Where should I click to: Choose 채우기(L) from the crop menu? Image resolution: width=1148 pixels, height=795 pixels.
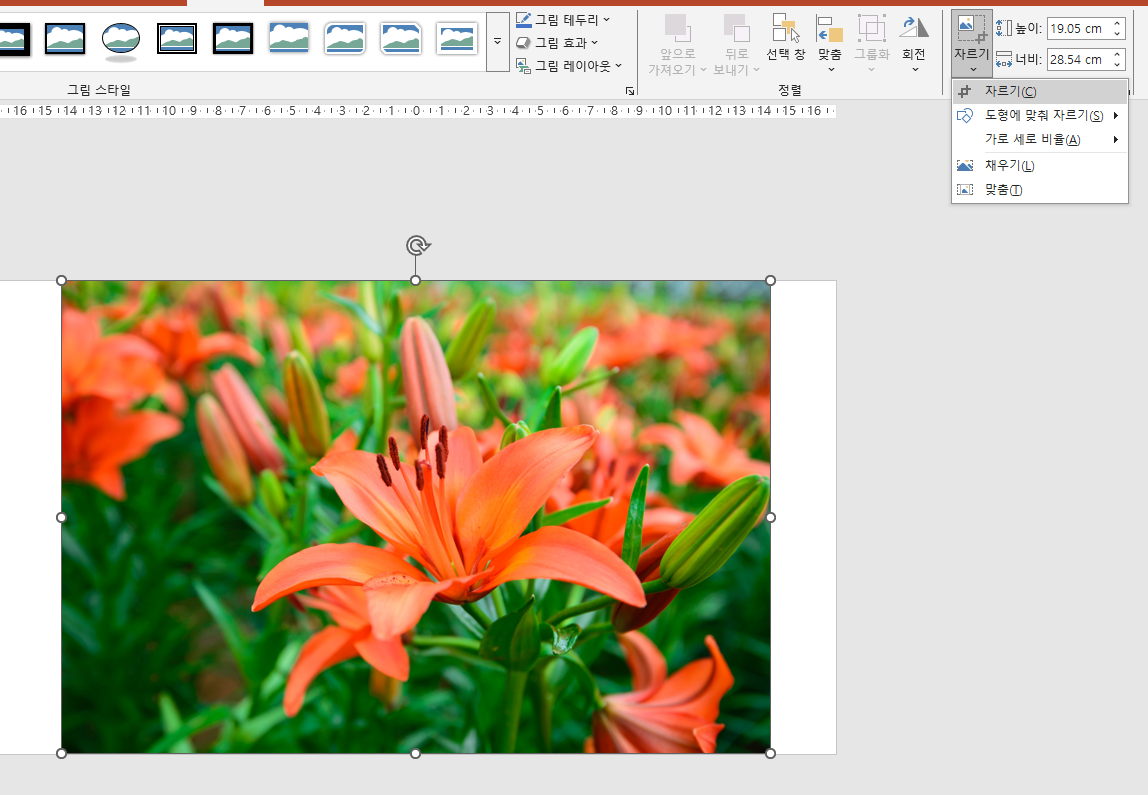pos(1040,165)
